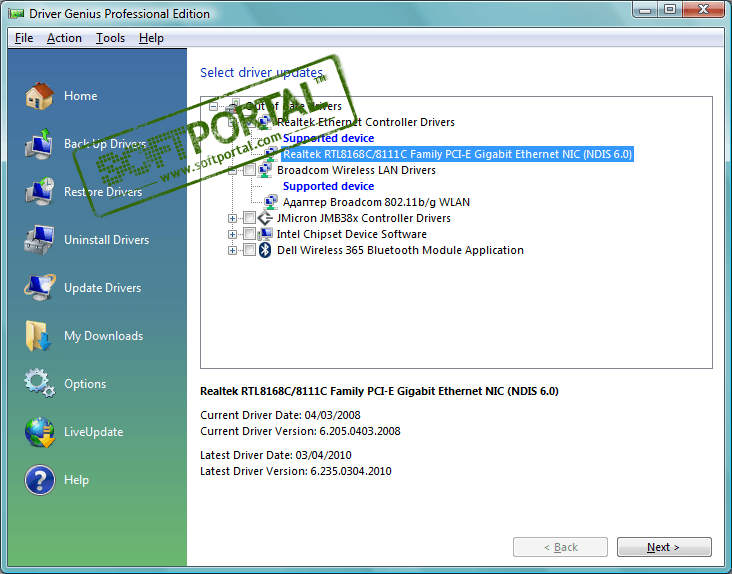This screenshot has width=732, height=574.
Task: Select Update Drivers sidebar label
Action: 103,288
